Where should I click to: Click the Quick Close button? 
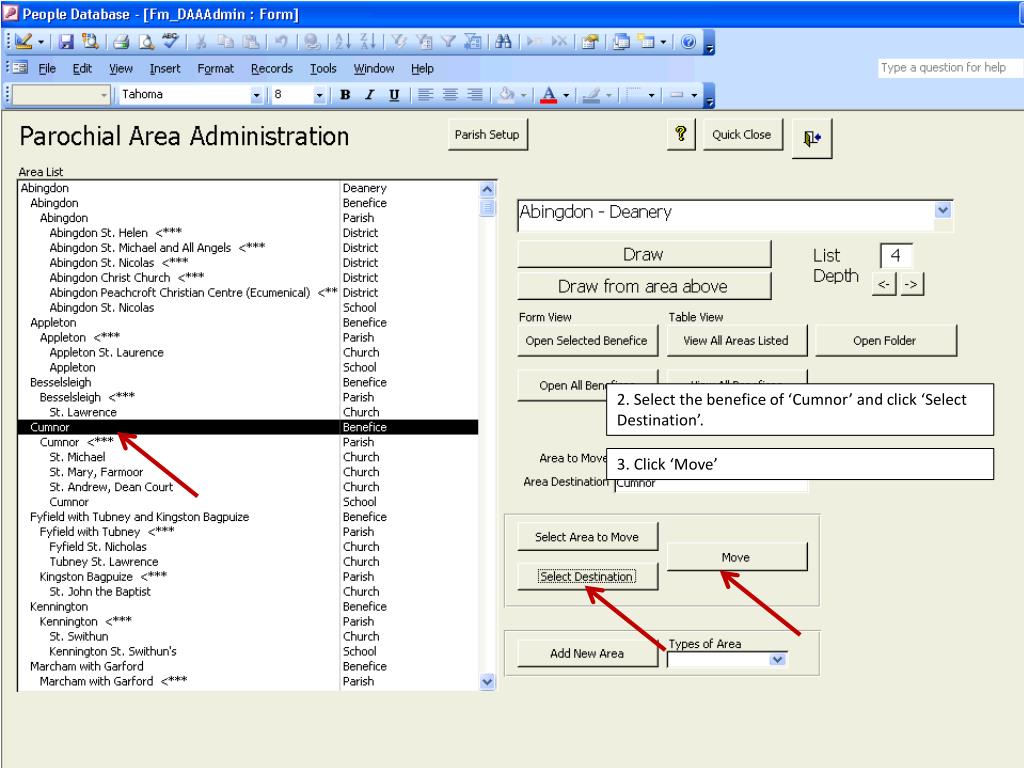[742, 135]
